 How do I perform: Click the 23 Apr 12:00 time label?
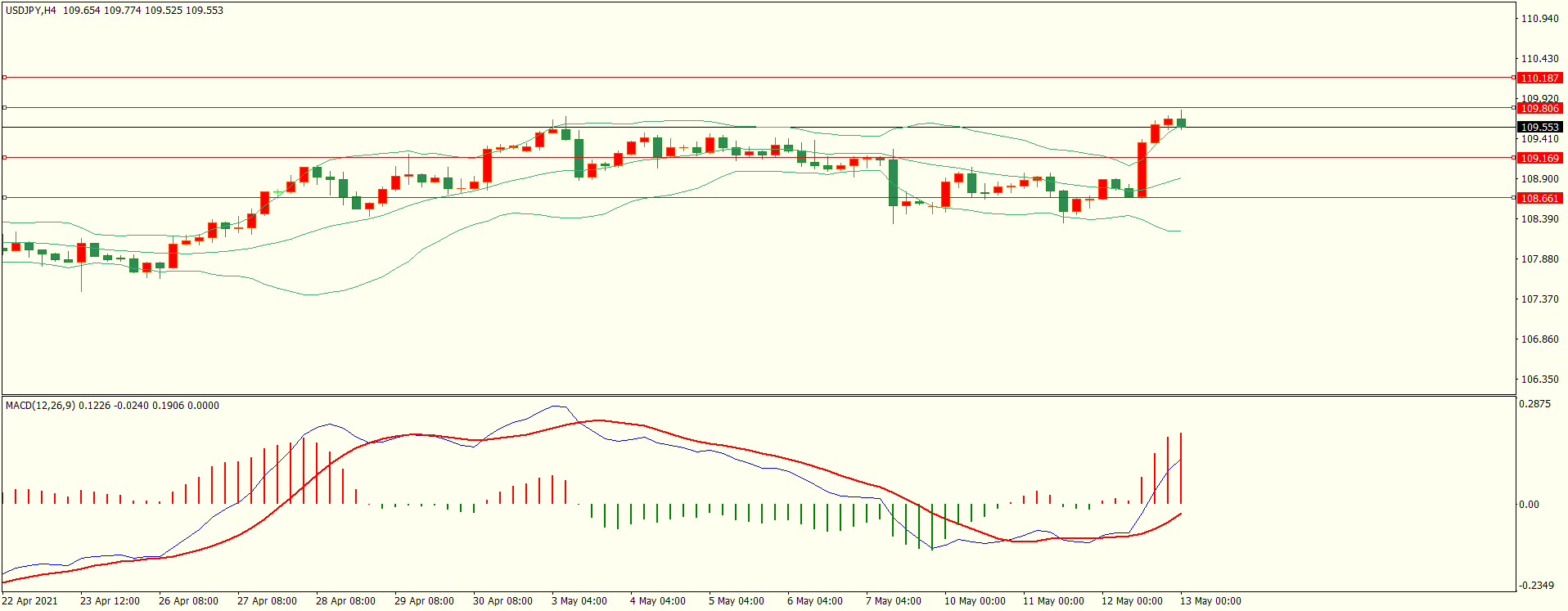point(110,601)
